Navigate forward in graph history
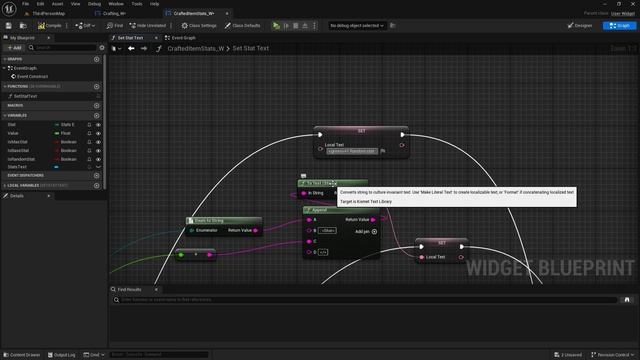 coord(144,49)
